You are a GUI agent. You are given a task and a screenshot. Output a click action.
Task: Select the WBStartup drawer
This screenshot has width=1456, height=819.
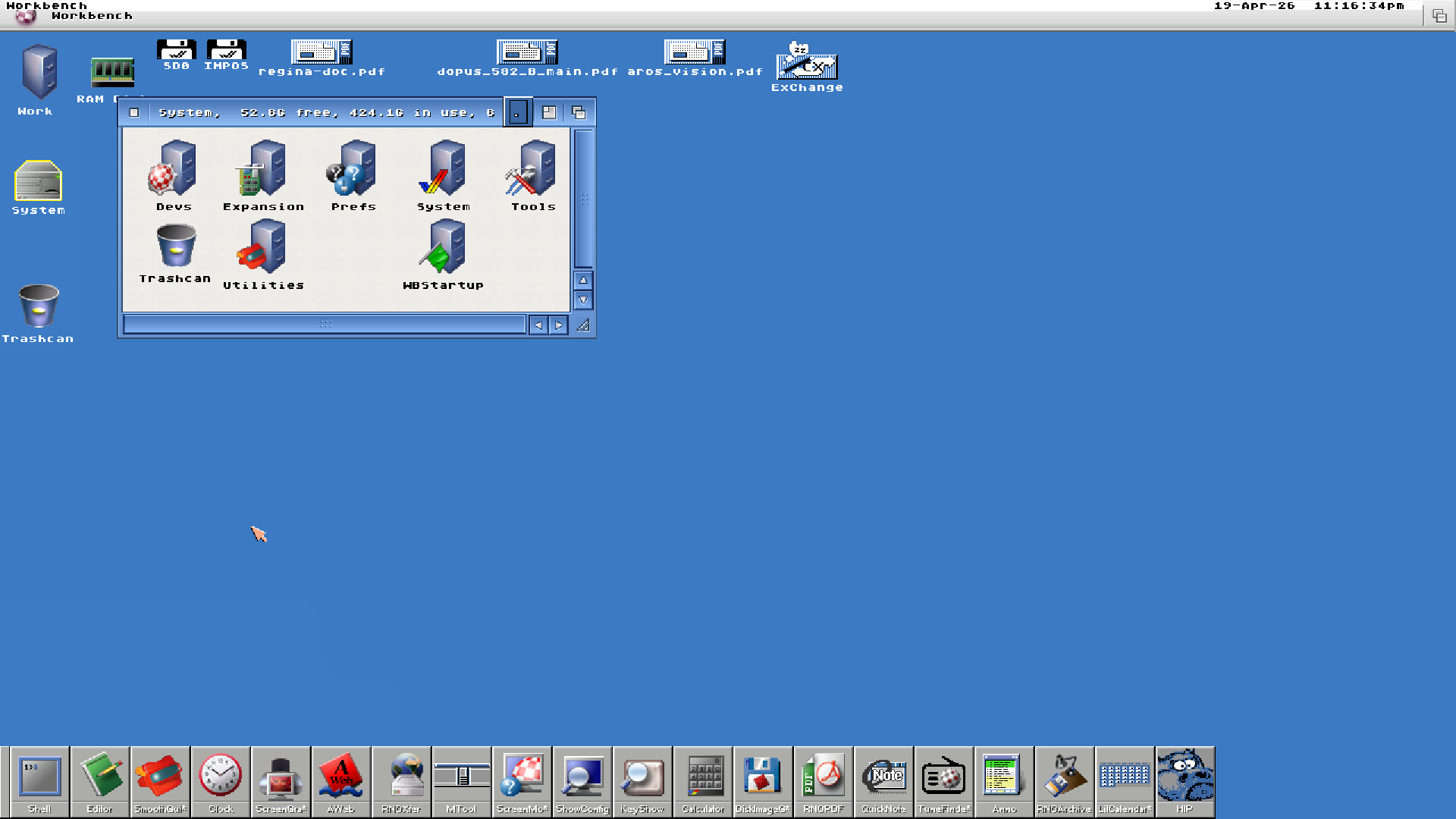[x=444, y=253]
